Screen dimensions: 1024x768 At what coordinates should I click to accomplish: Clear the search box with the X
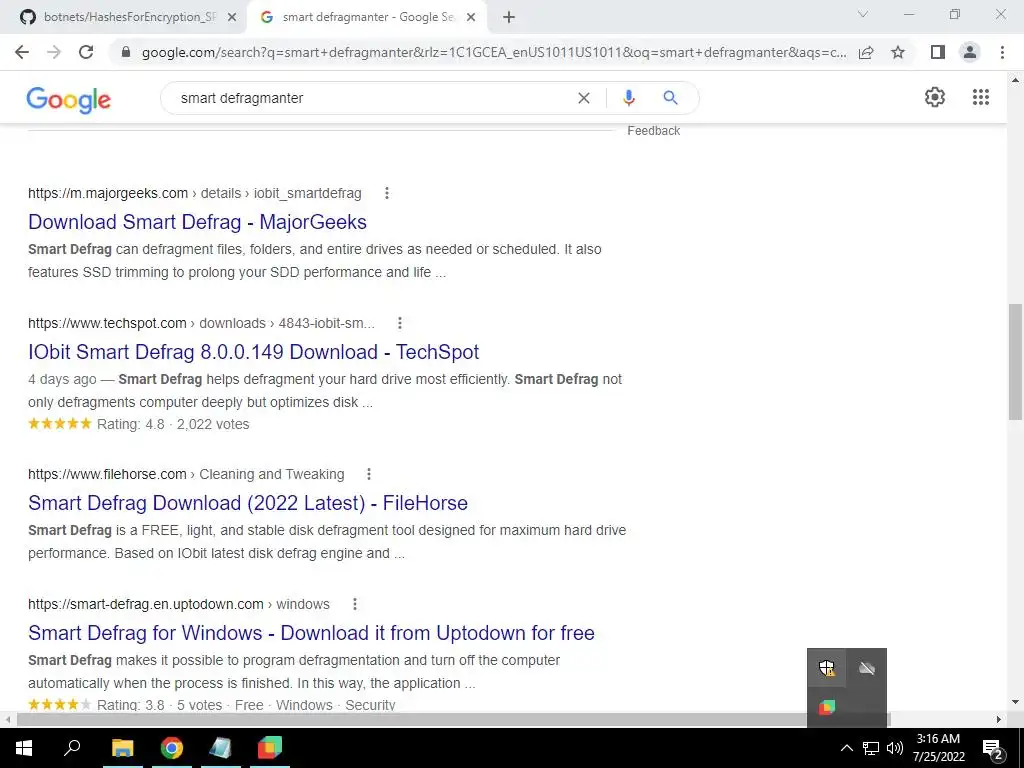(x=584, y=98)
